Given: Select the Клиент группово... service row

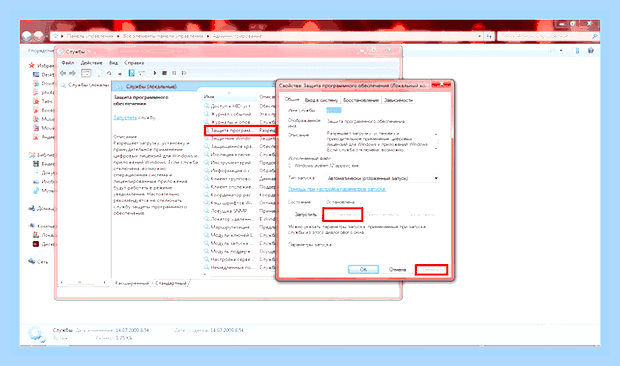Looking at the screenshot, I should [239, 179].
